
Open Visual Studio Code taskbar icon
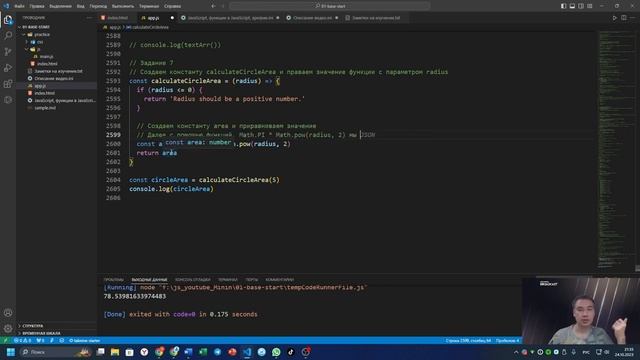click(x=247, y=352)
